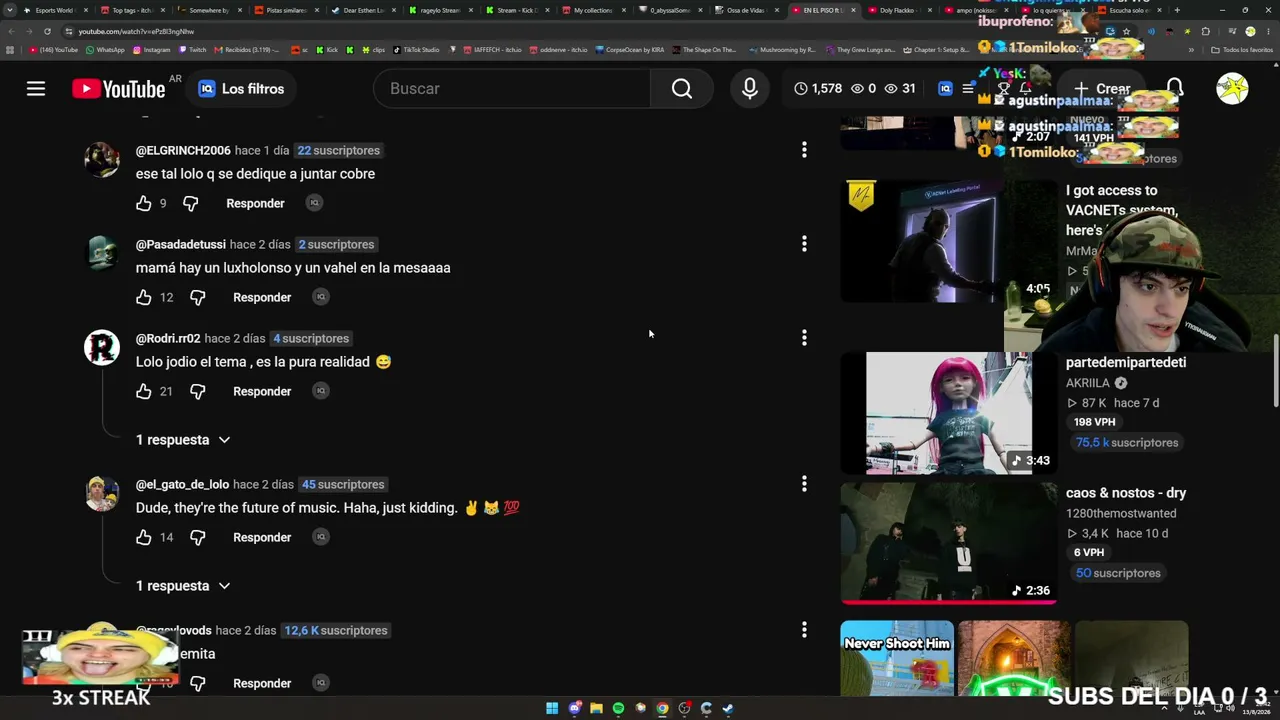Open the VACNETs system video thumbnail

[x=948, y=241]
